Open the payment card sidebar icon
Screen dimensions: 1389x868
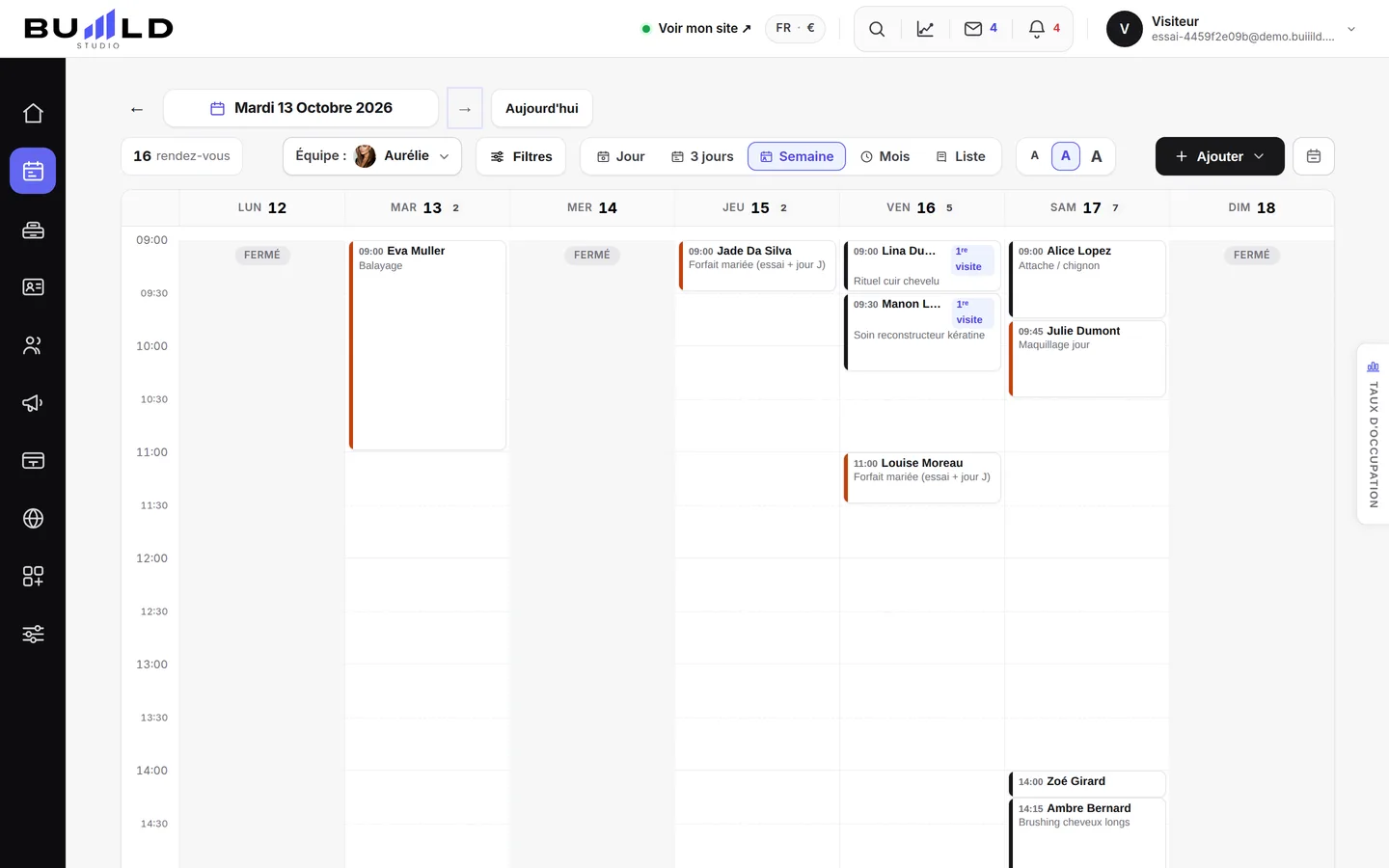click(x=33, y=460)
